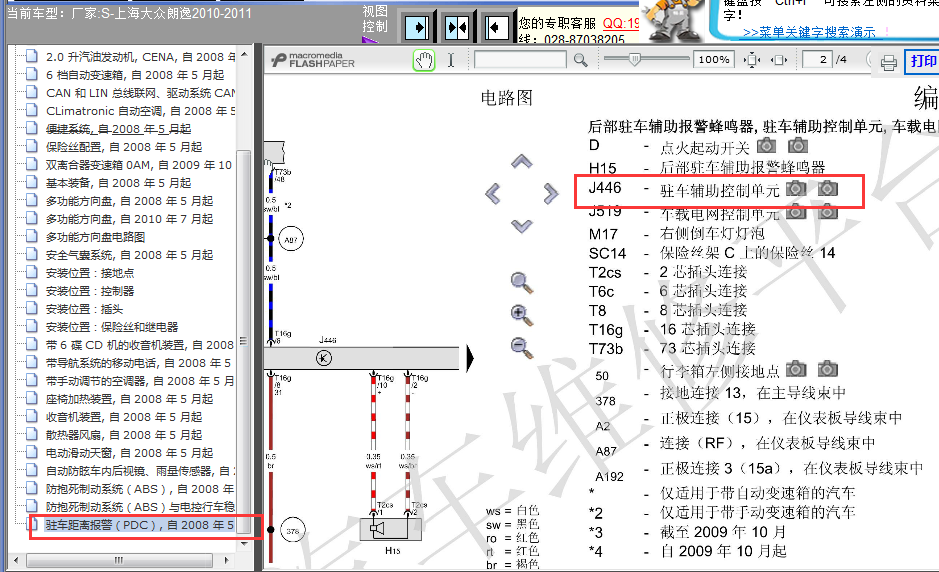The height and width of the screenshot is (572, 939).
Task: Select 驻车距离报警（PDC）tree item
Action: point(140,525)
